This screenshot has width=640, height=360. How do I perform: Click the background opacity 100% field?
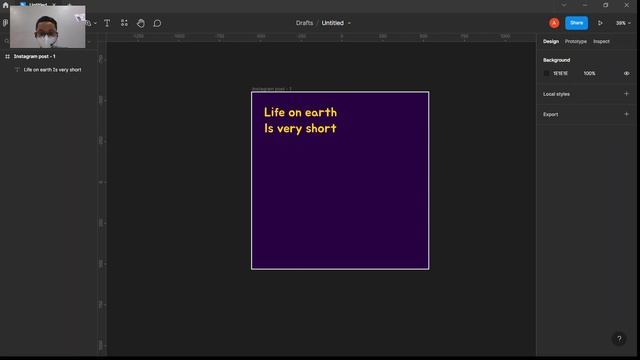(x=589, y=73)
